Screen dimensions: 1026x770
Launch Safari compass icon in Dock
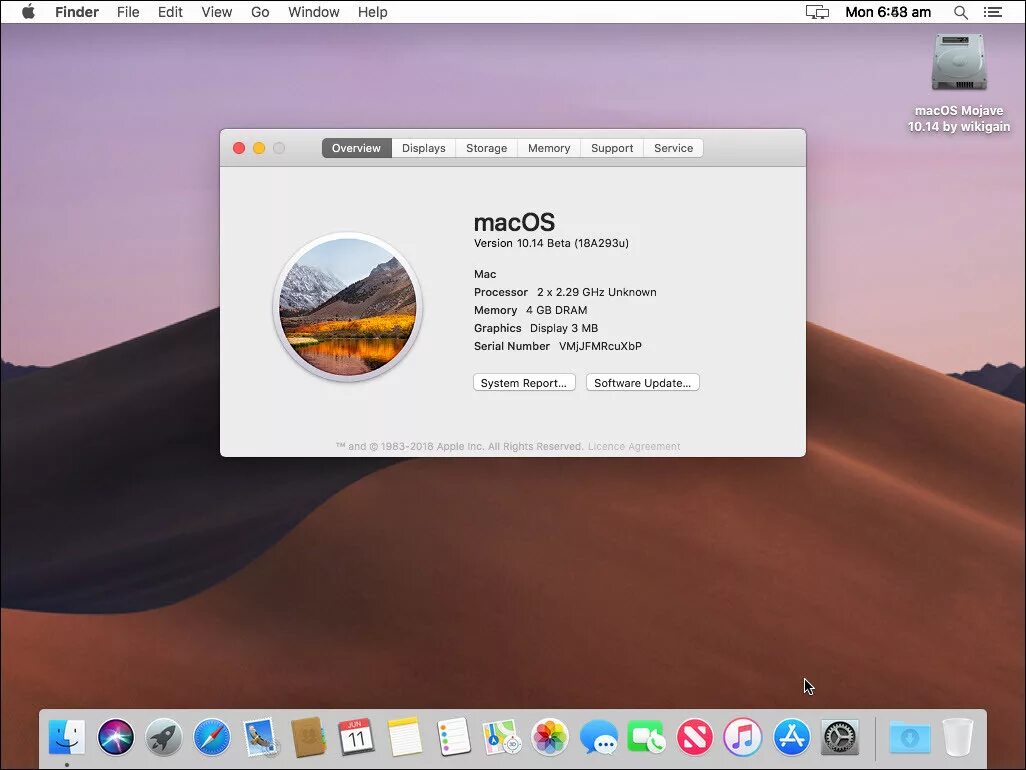tap(212, 737)
